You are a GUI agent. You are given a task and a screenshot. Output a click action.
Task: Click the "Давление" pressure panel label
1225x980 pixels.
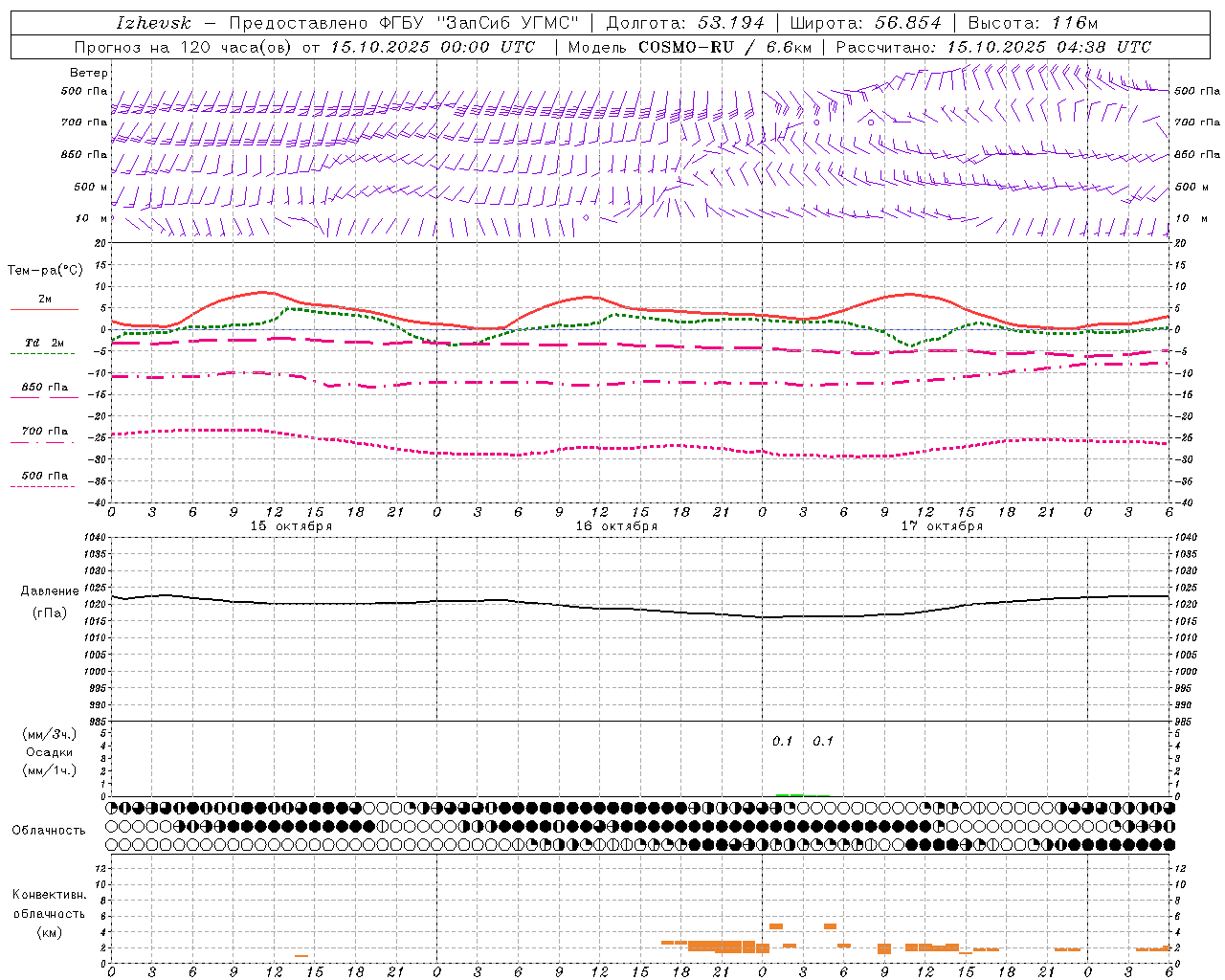[x=50, y=591]
